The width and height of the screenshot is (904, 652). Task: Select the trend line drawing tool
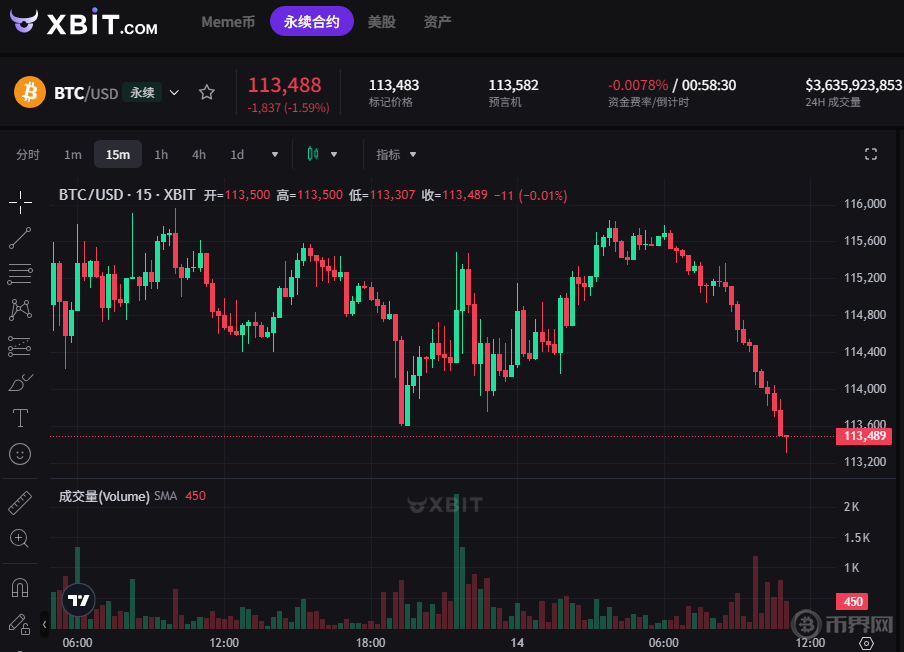[20, 238]
